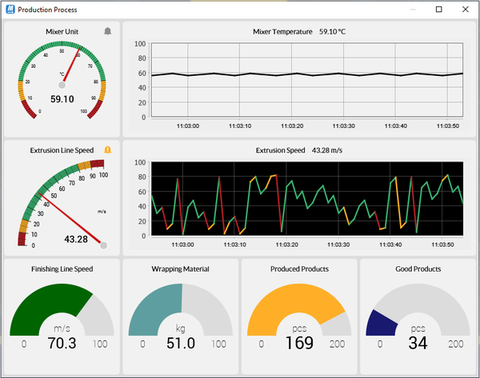Image resolution: width=480 pixels, height=378 pixels.
Task: Click the orange alarm bell on Extrusion Line Speed
Action: tap(107, 150)
